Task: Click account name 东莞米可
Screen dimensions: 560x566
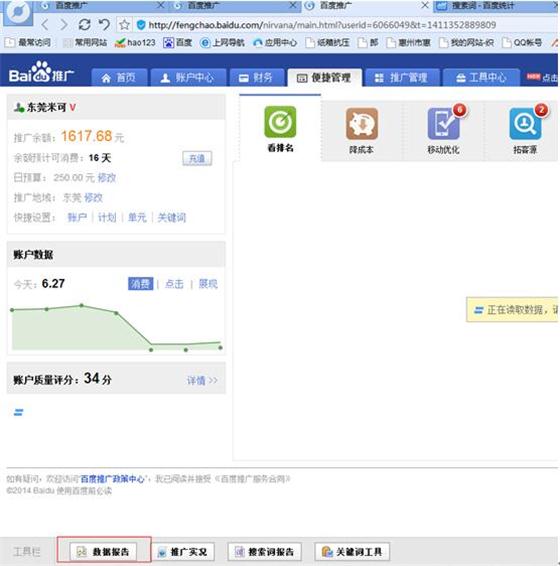Action: [47, 107]
